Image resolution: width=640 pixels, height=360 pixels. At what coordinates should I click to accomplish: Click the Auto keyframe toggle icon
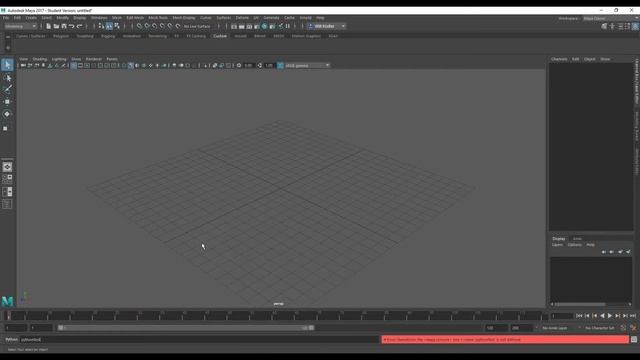point(623,328)
